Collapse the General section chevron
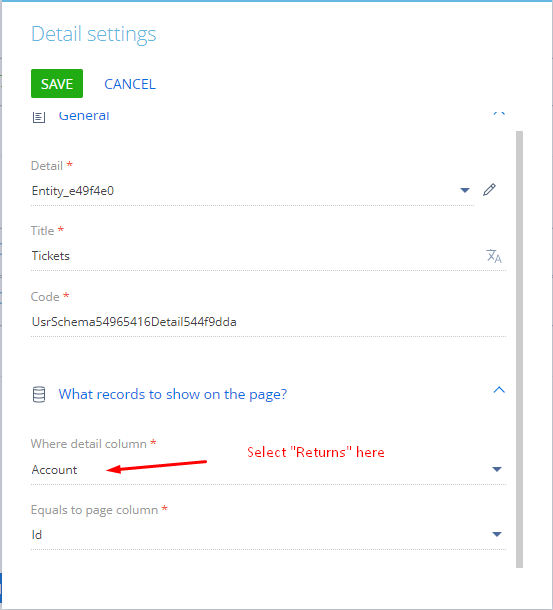The image size is (553, 610). pos(499,114)
